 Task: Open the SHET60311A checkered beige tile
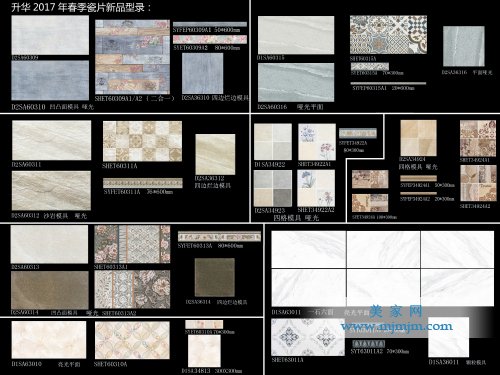142,141
